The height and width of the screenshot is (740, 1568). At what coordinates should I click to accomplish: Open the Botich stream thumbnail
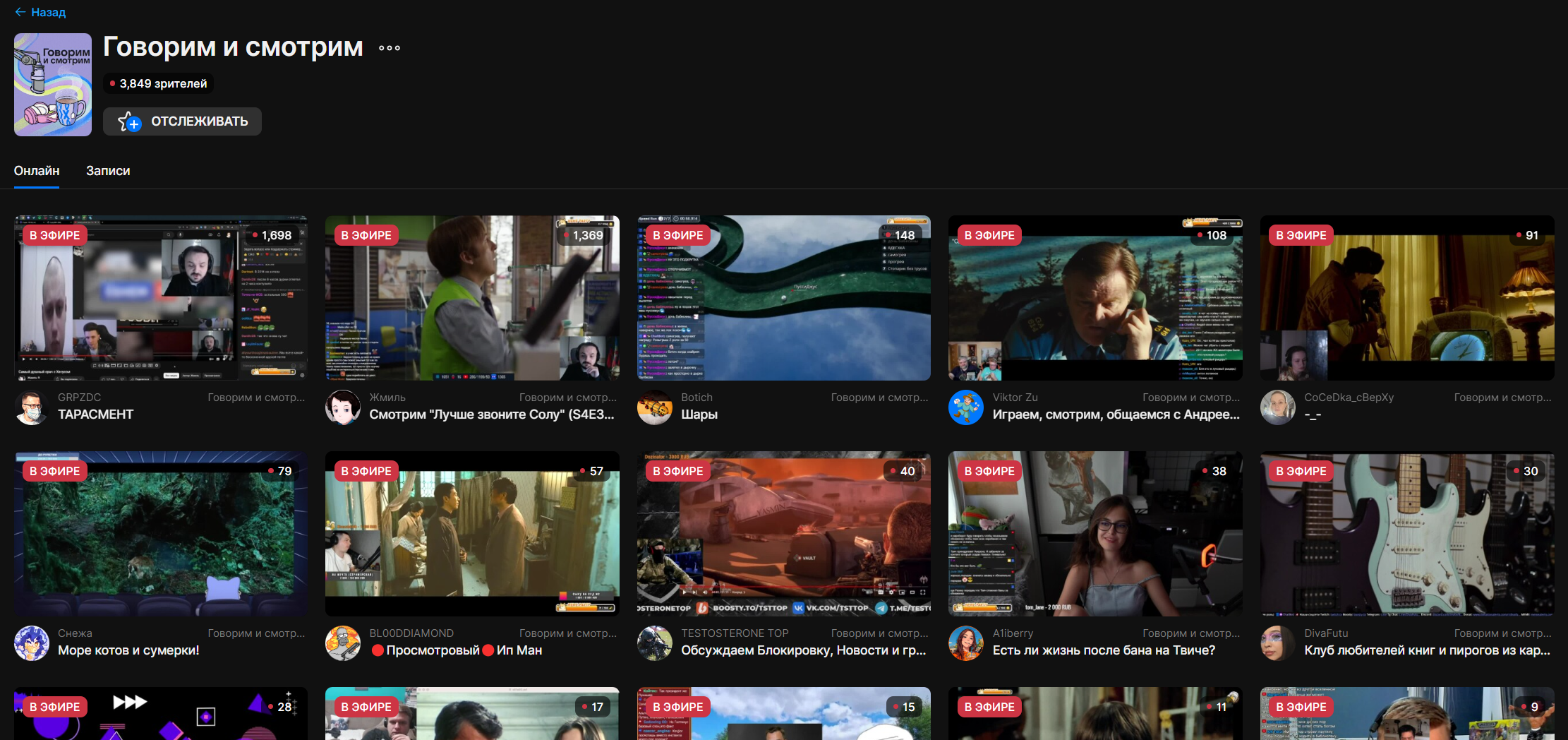[x=784, y=298]
